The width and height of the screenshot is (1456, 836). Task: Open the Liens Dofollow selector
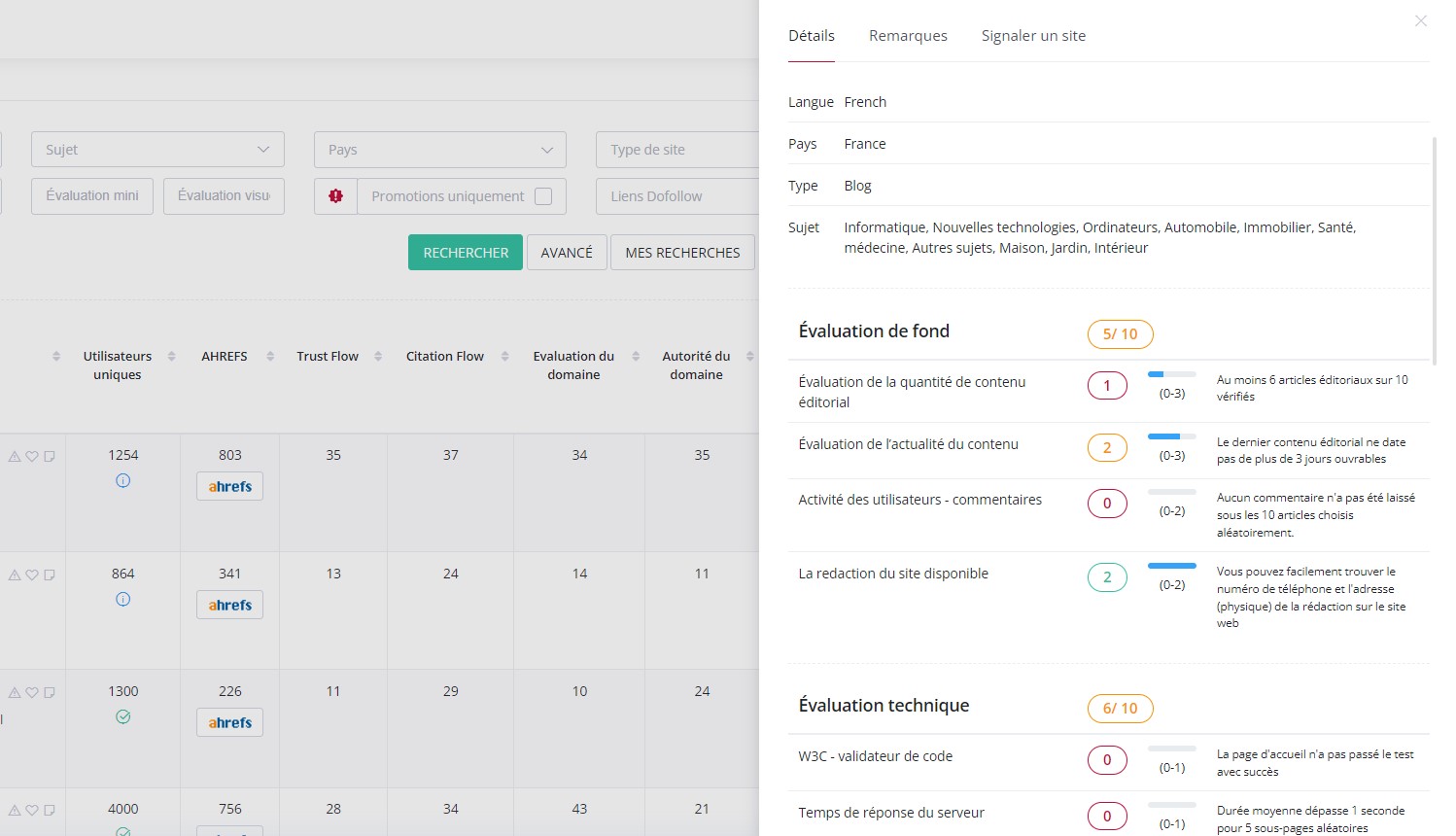coord(677,196)
